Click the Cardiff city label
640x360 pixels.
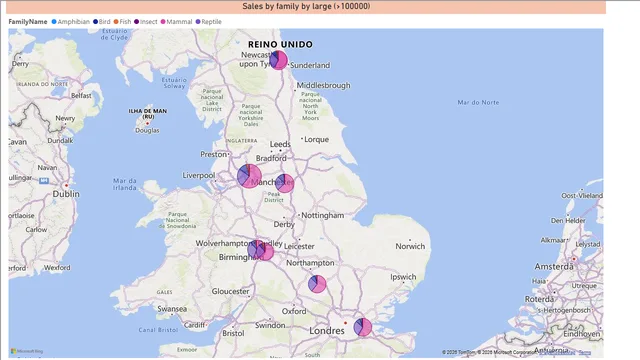coord(194,325)
